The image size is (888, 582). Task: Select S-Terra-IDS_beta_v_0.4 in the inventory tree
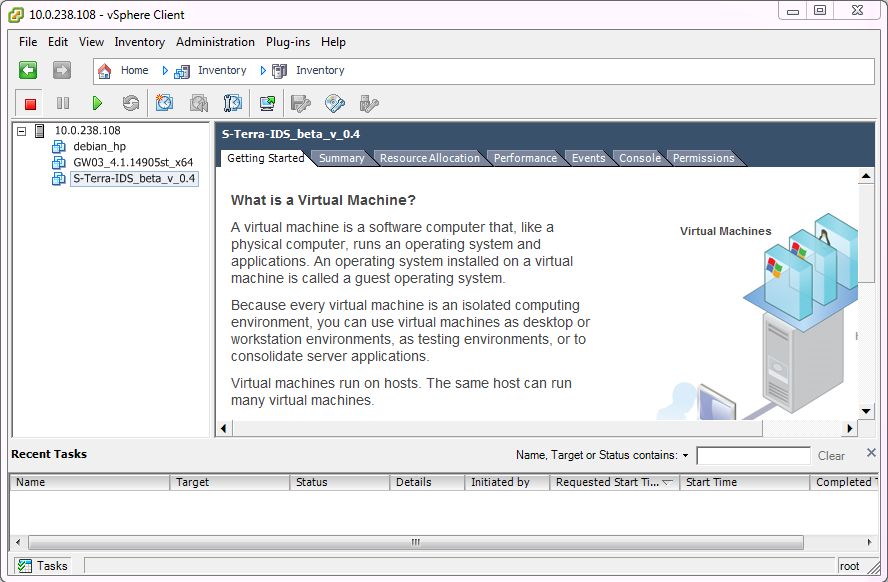click(134, 178)
